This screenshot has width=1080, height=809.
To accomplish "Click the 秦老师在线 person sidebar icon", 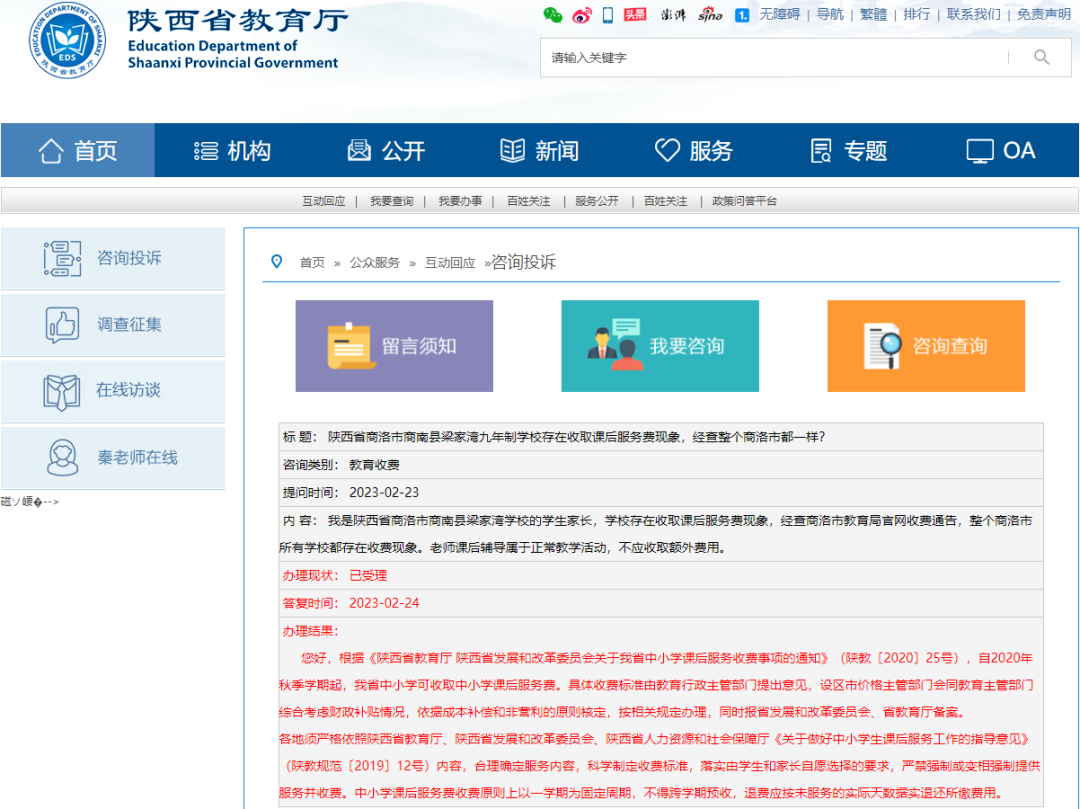I will coord(63,457).
